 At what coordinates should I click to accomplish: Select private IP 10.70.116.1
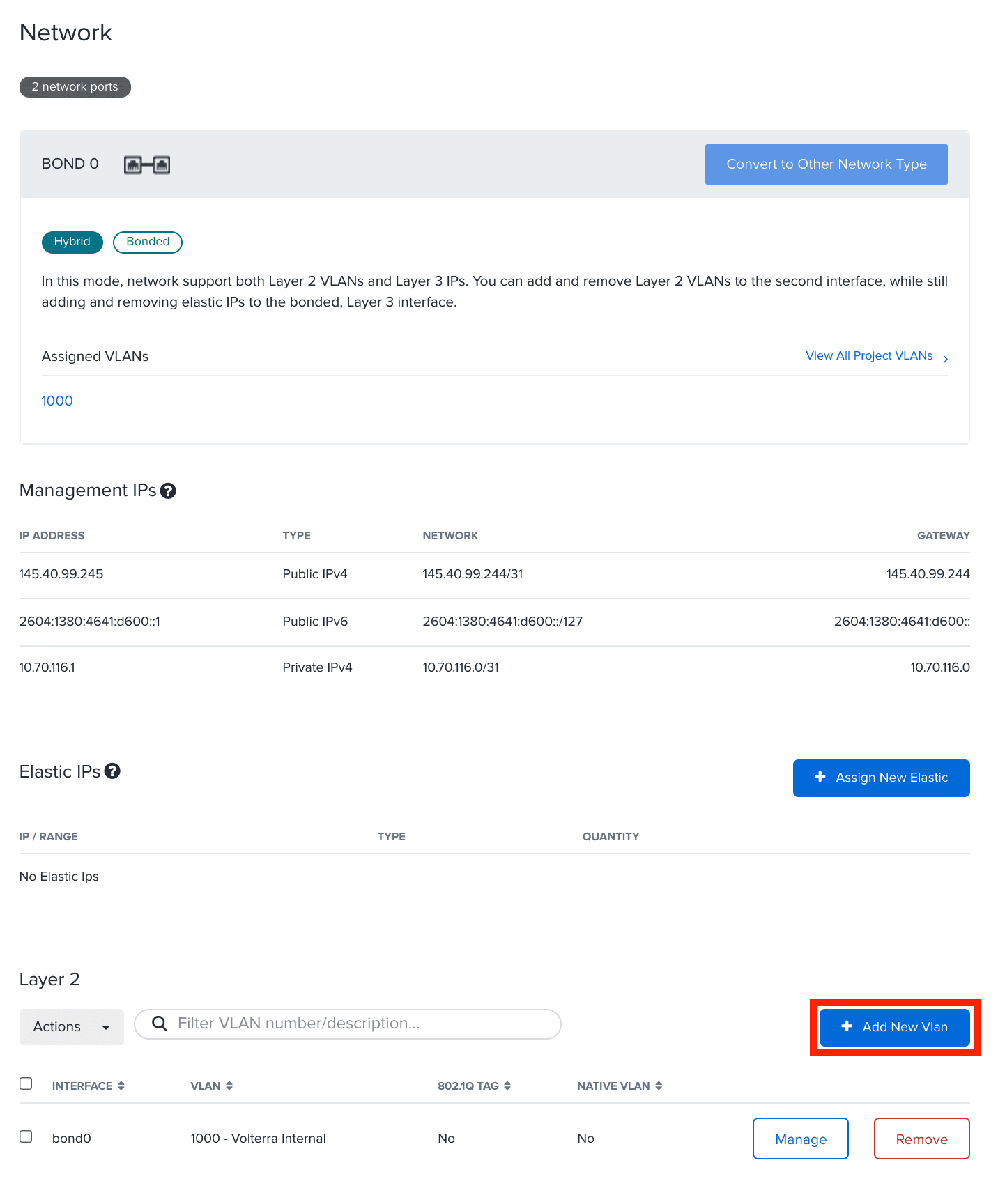(x=47, y=667)
